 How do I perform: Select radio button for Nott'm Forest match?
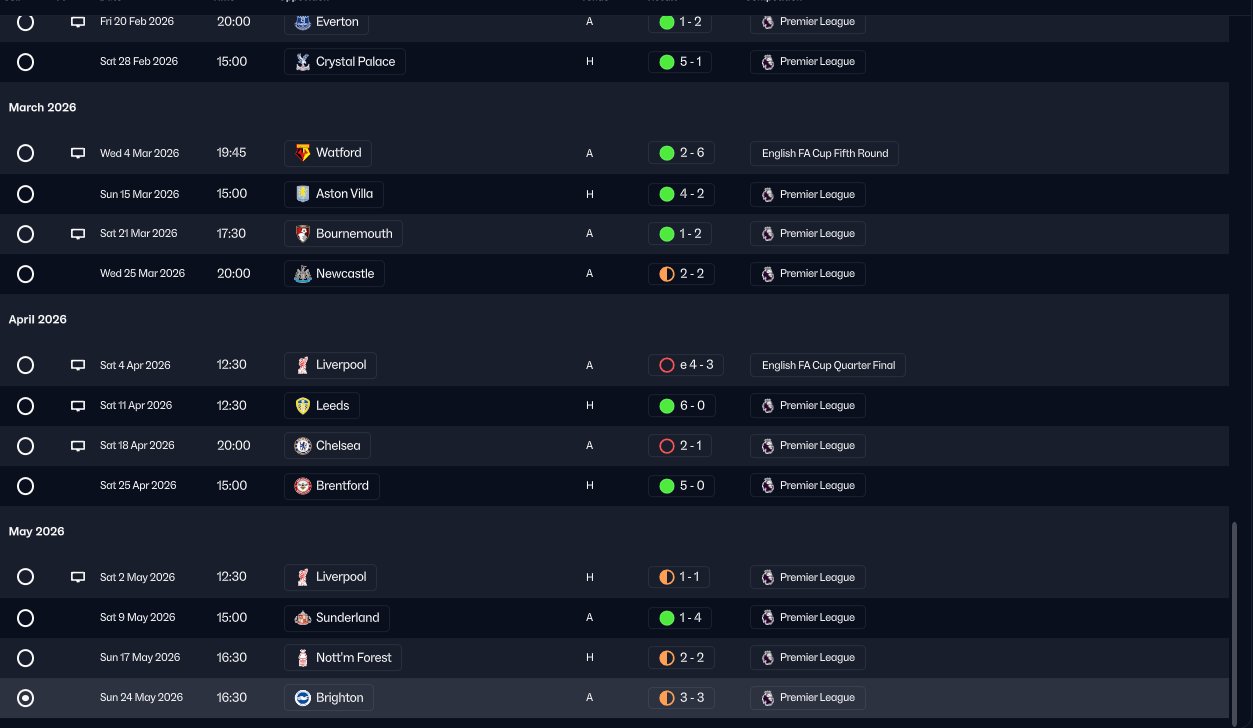coord(26,658)
